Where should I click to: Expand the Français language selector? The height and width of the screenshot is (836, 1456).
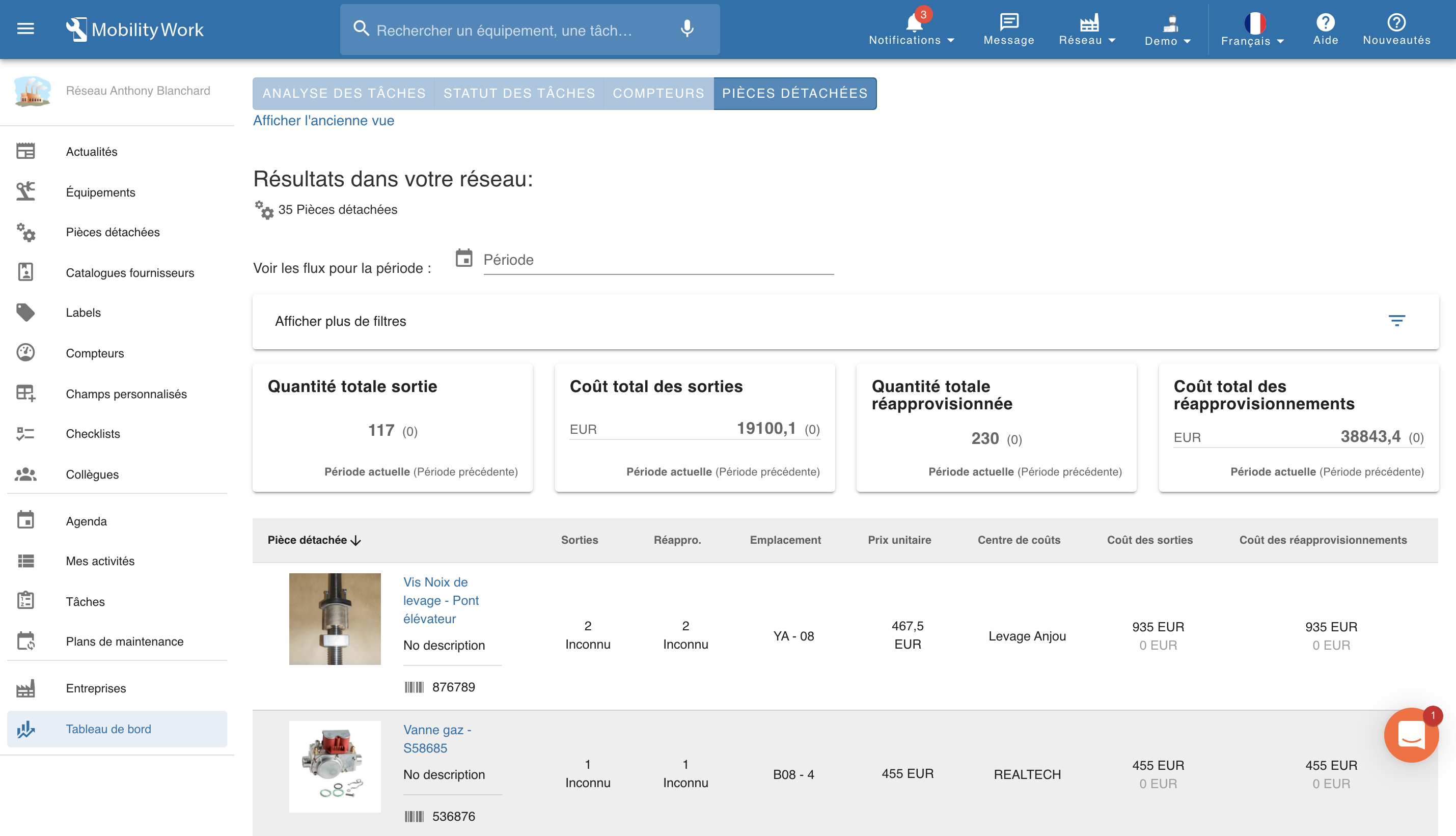(x=1253, y=30)
